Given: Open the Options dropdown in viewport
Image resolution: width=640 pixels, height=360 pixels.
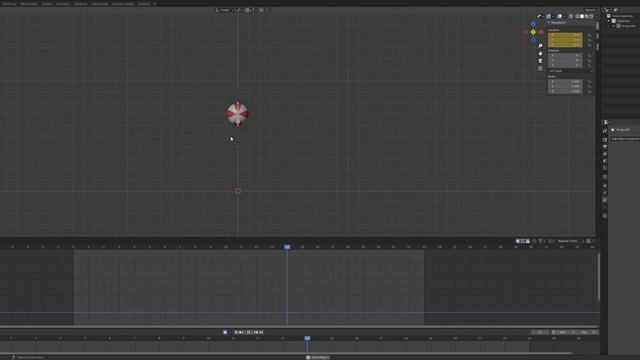Looking at the screenshot, I should [591, 10].
